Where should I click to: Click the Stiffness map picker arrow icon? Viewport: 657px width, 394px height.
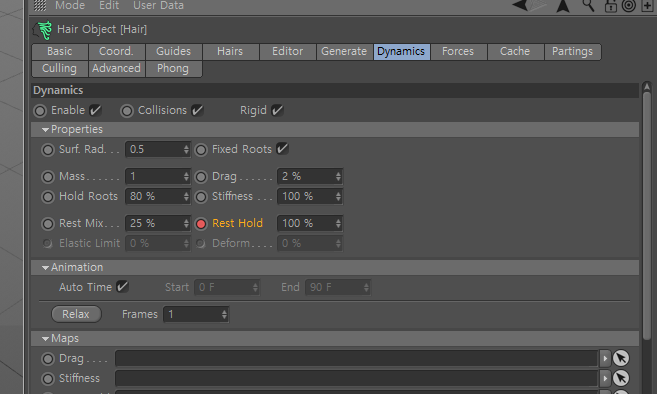[x=621, y=378]
